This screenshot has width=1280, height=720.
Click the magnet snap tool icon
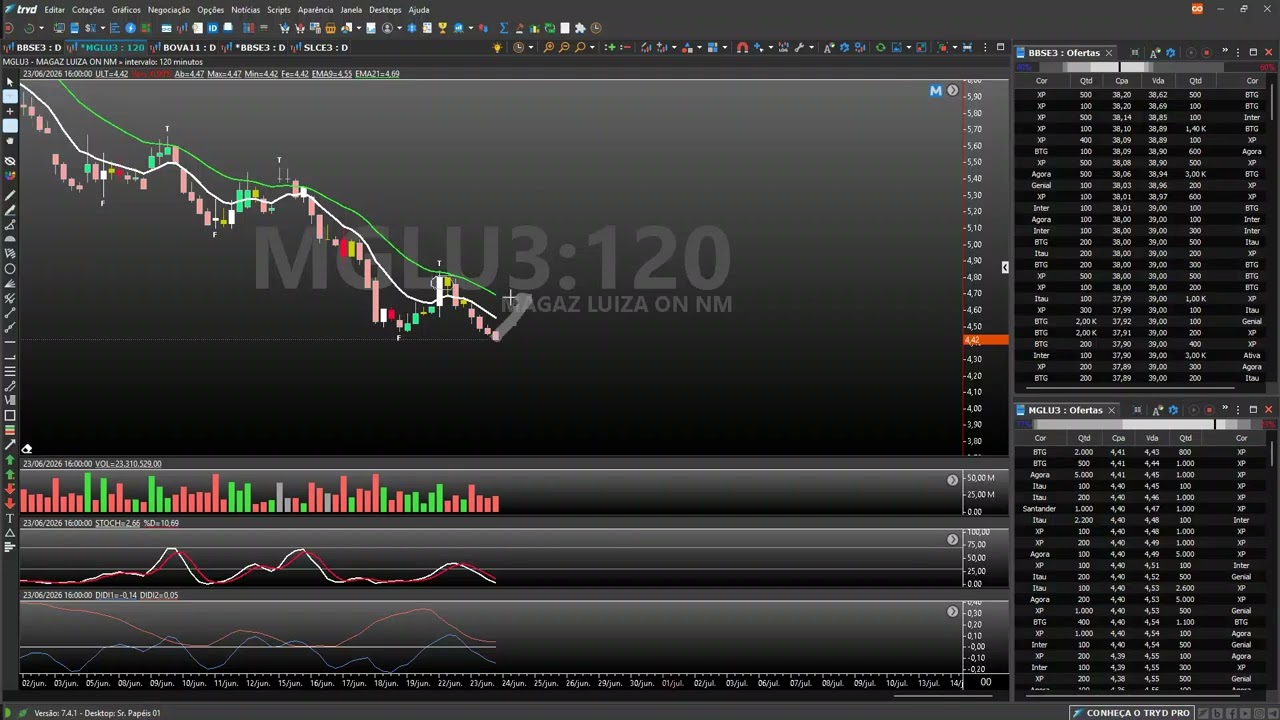coord(742,47)
